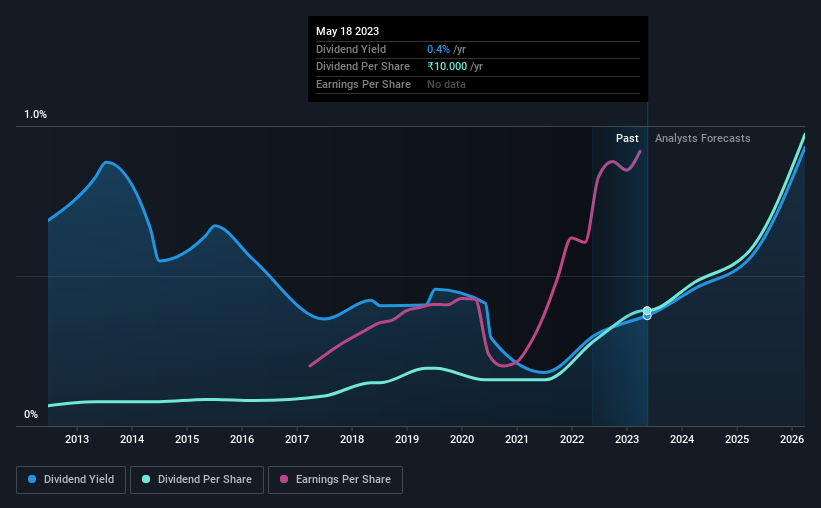Click the May 18 2023 tooltip date
821x508 pixels.
347,31
